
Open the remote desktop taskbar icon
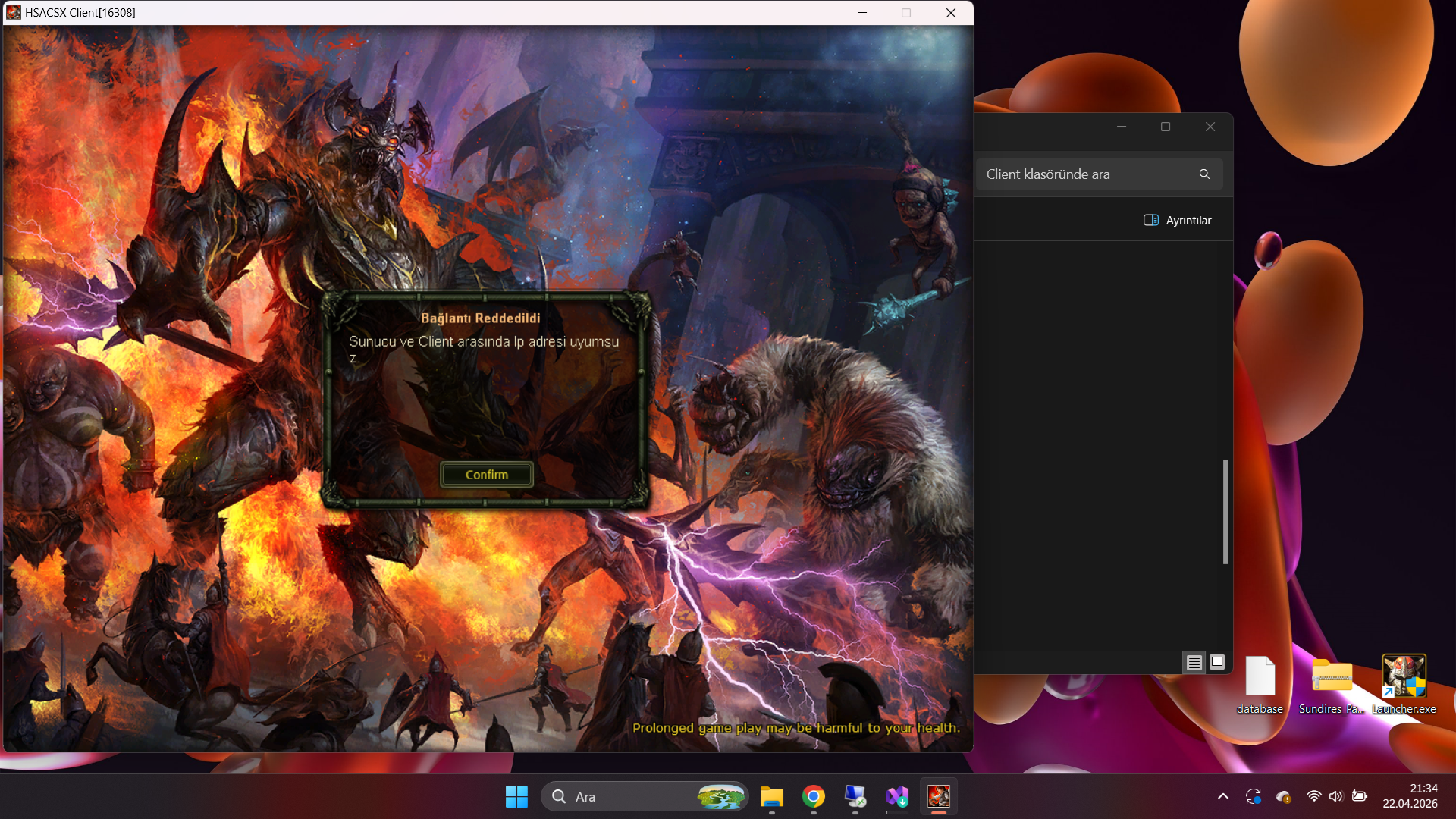tap(855, 796)
